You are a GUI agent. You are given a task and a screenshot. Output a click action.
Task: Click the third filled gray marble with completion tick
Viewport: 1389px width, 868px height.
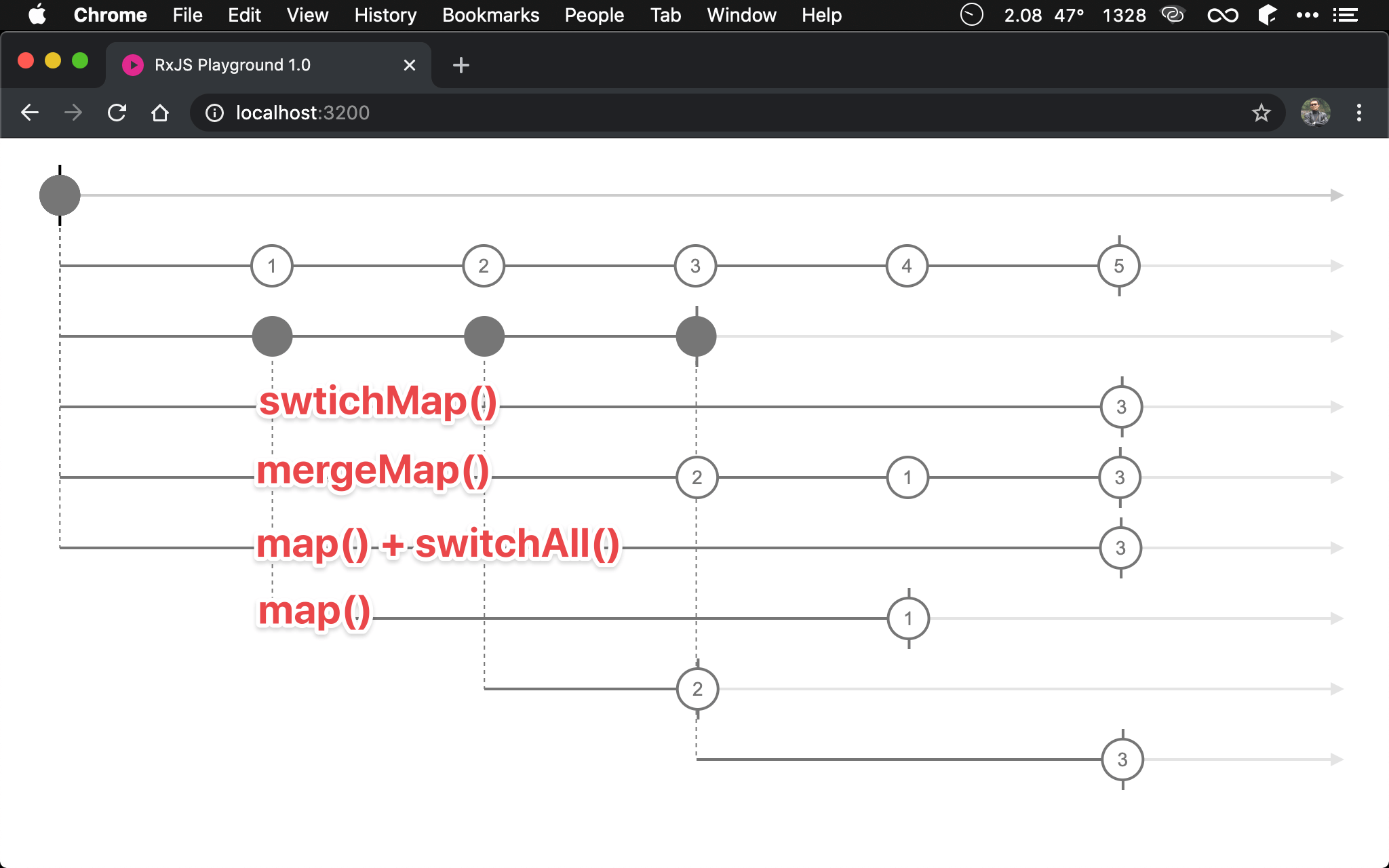pyautogui.click(x=697, y=336)
